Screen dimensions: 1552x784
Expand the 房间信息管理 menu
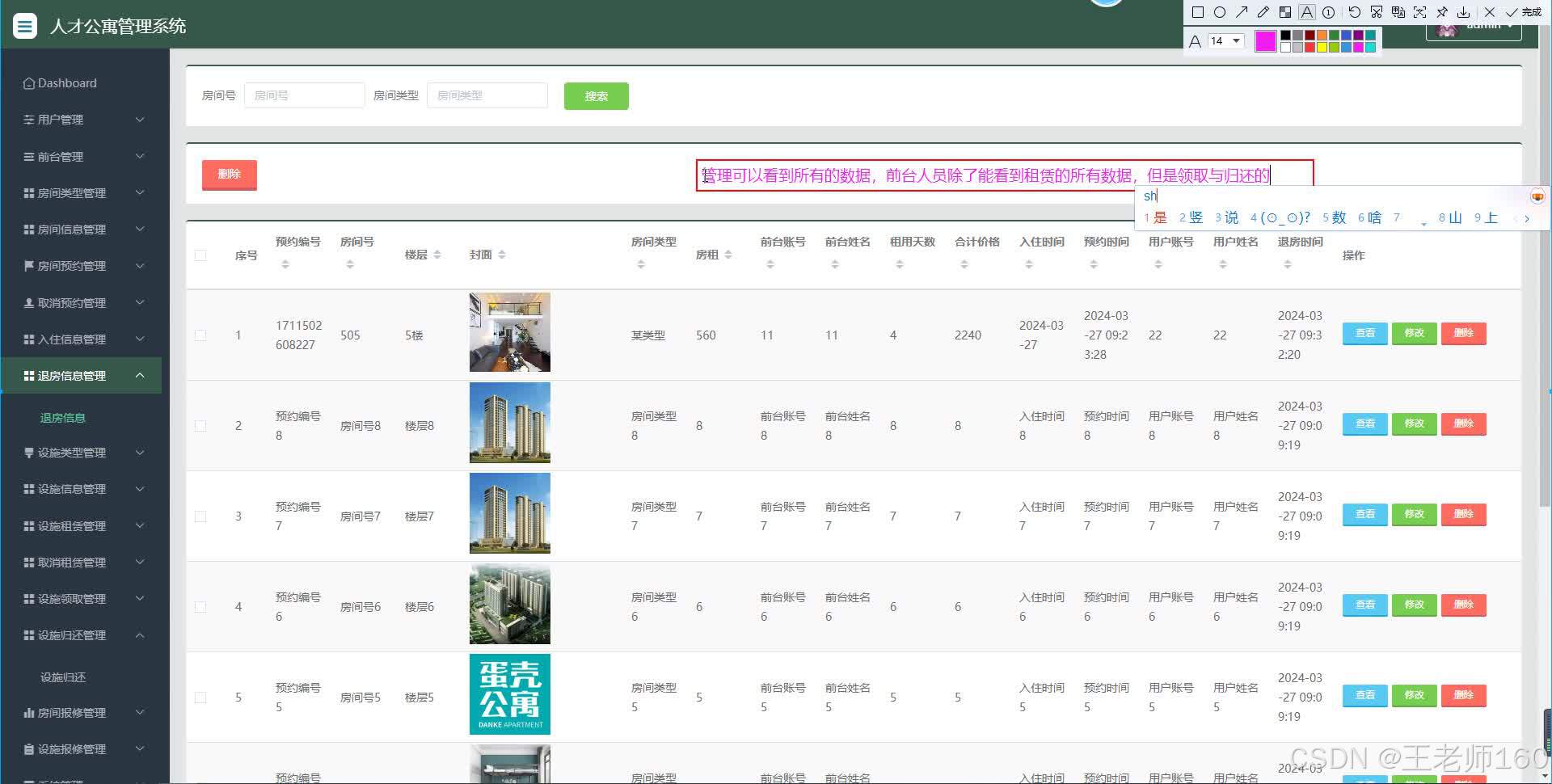click(81, 230)
